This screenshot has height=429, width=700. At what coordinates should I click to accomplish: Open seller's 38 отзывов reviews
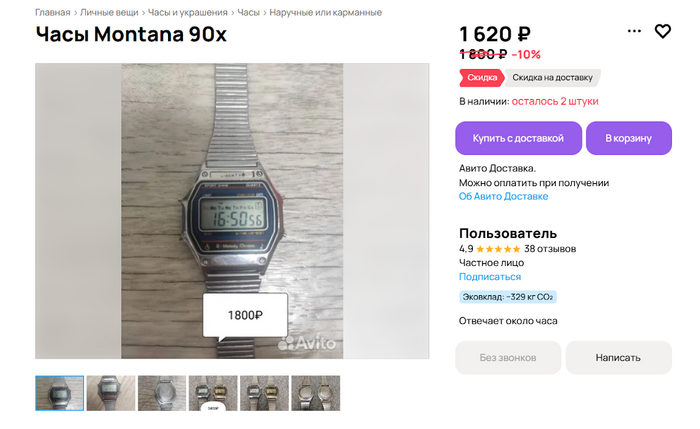pyautogui.click(x=550, y=249)
